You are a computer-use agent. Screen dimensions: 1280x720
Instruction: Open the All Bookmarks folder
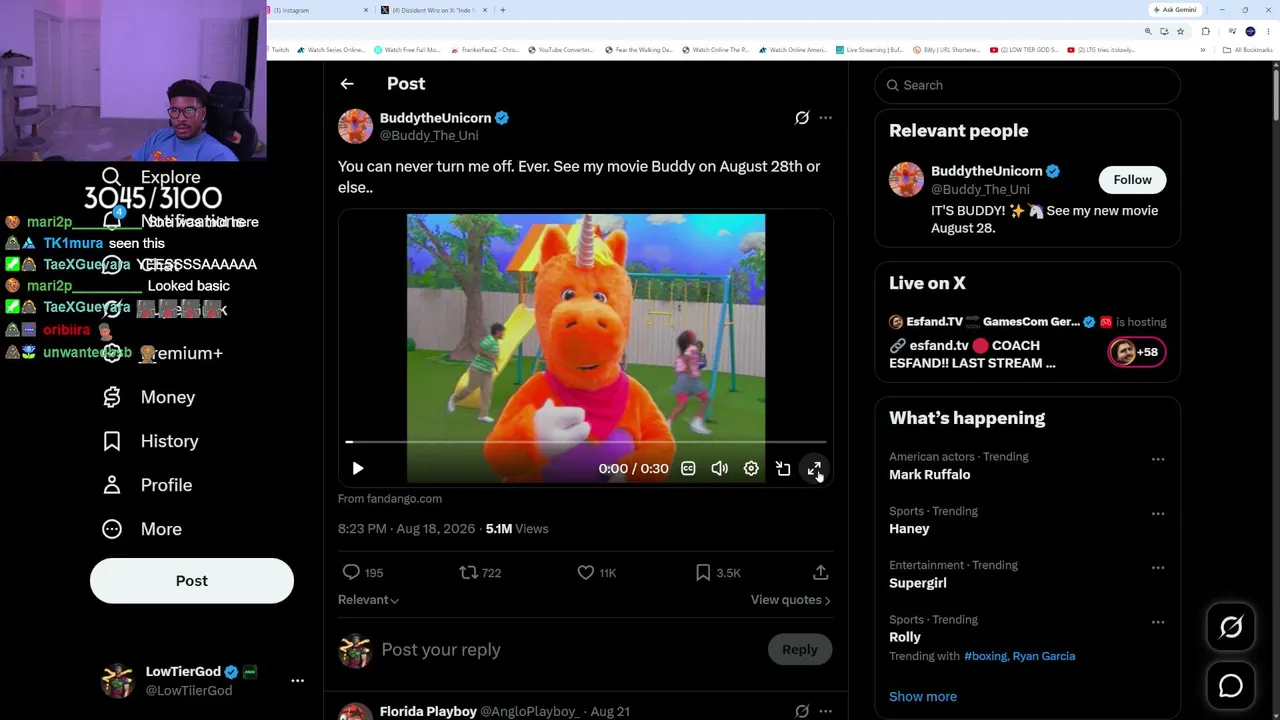pyautogui.click(x=1248, y=50)
